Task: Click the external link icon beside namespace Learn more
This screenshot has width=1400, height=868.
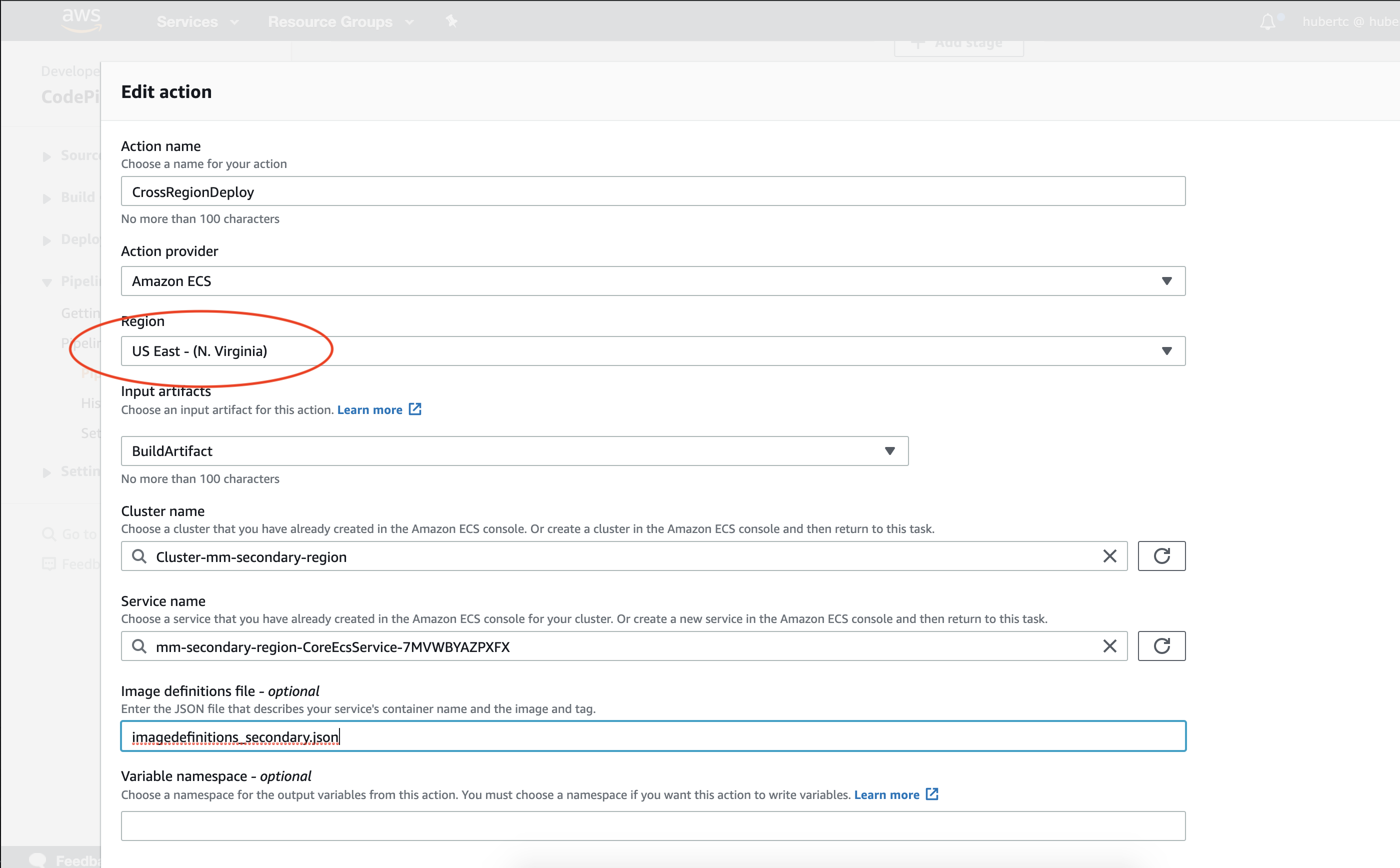Action: coord(932,794)
